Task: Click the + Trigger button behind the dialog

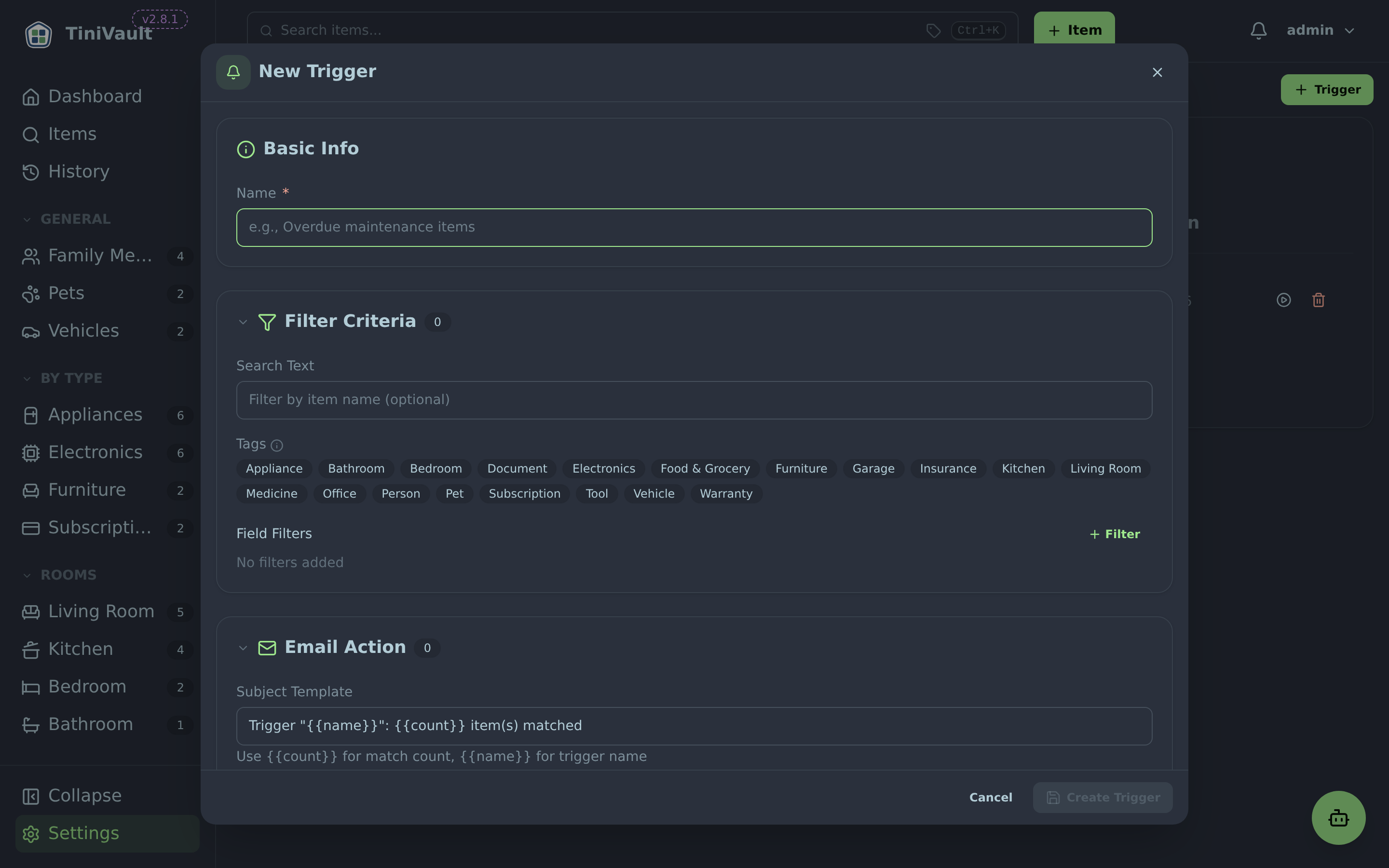Action: [1327, 90]
